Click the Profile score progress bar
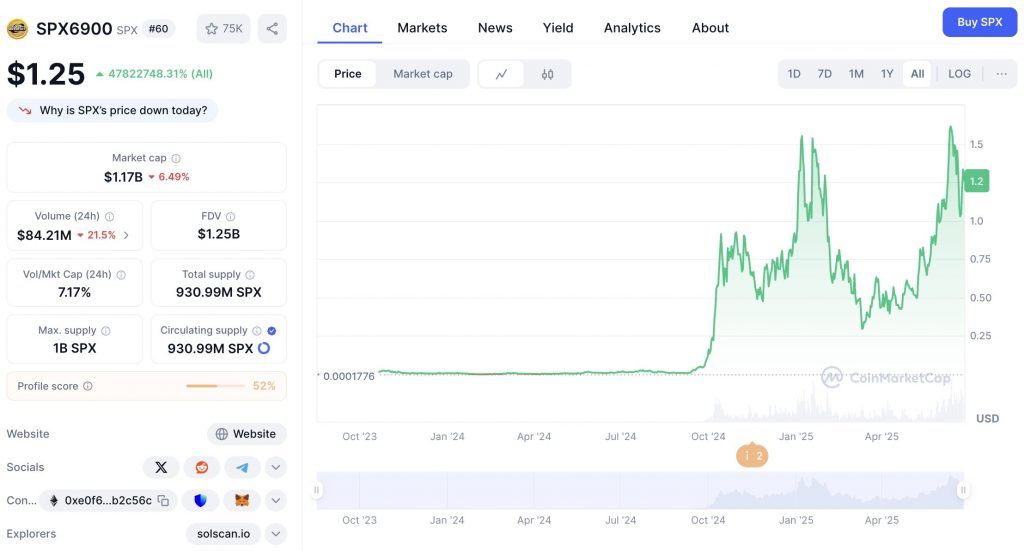The height and width of the screenshot is (551, 1024). (x=216, y=386)
